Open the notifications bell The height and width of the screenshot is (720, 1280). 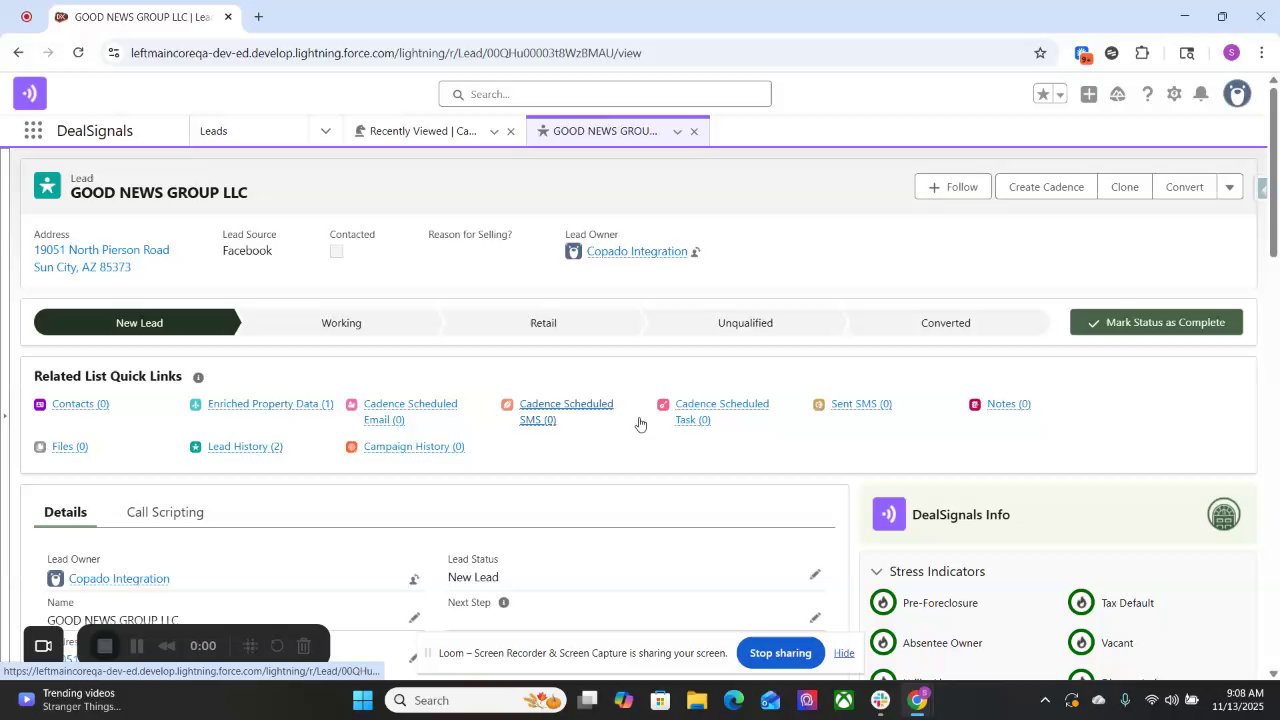[1201, 94]
